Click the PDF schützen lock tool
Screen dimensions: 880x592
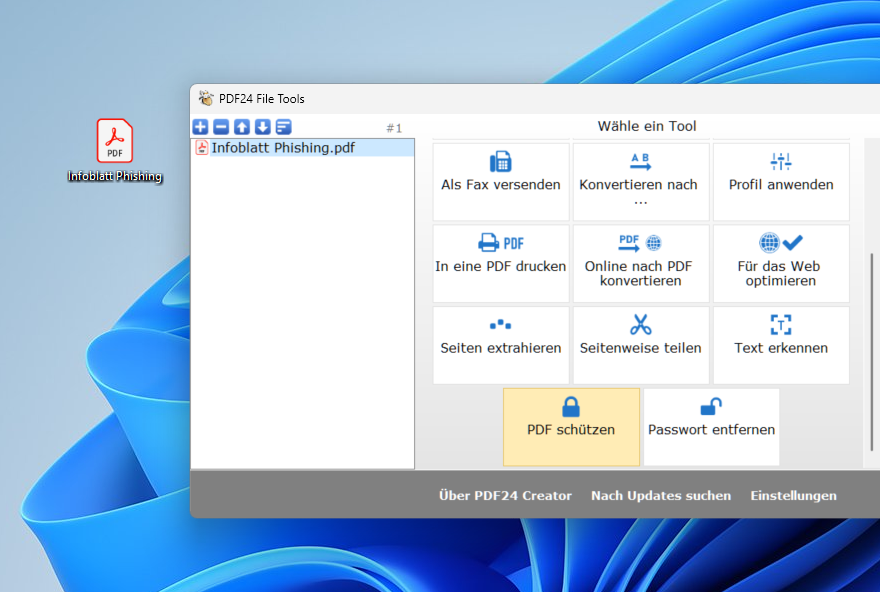[x=571, y=427]
